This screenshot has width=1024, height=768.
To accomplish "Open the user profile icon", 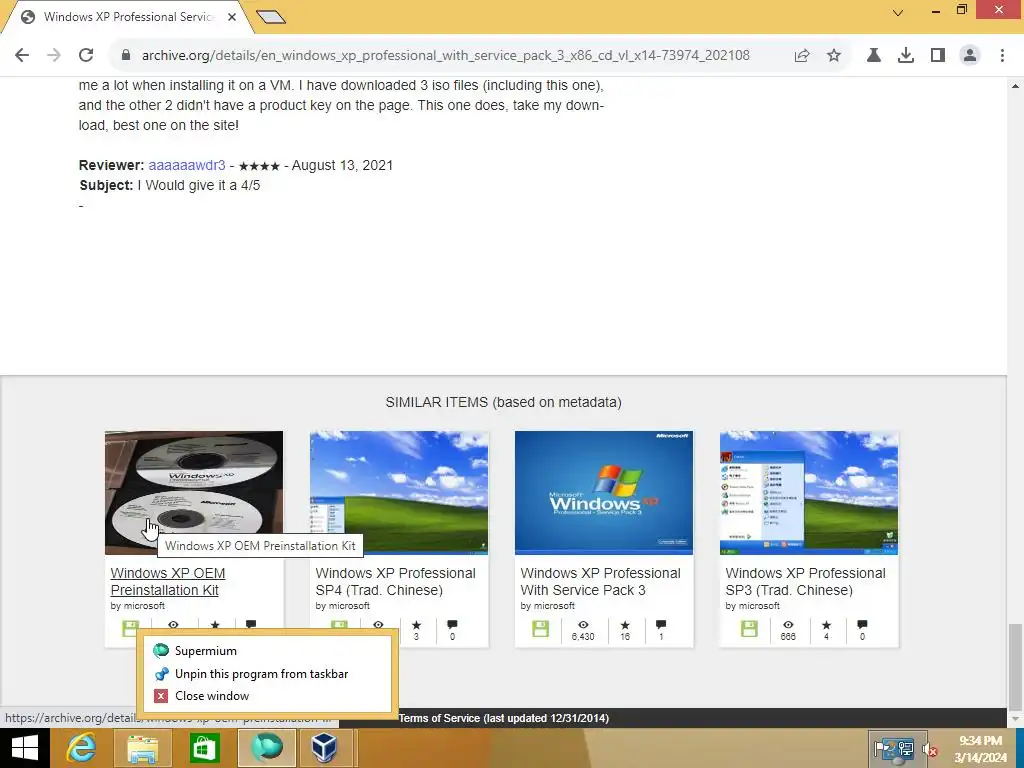I will coord(970,55).
